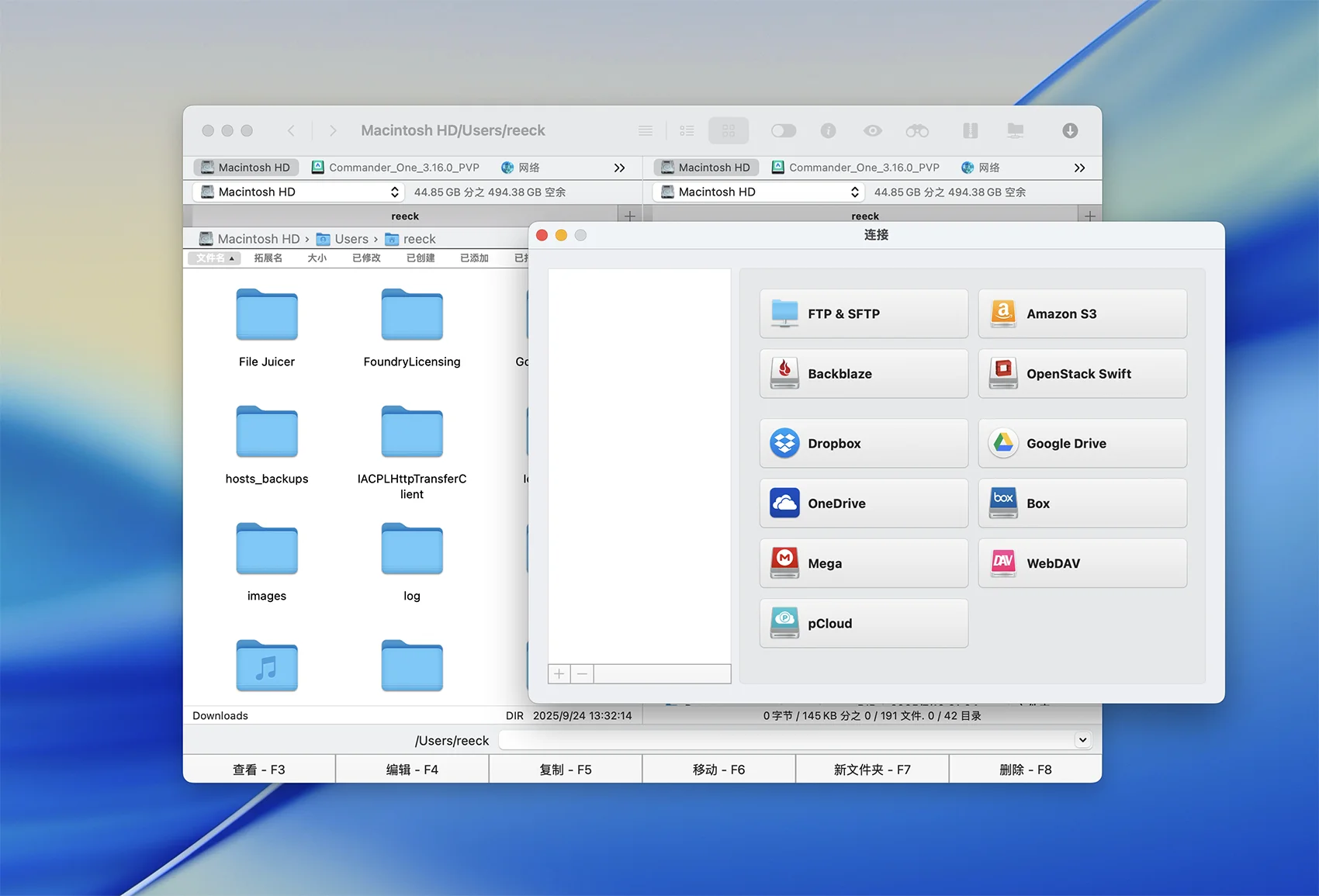Click the archive compress toolbar icon

[x=970, y=130]
